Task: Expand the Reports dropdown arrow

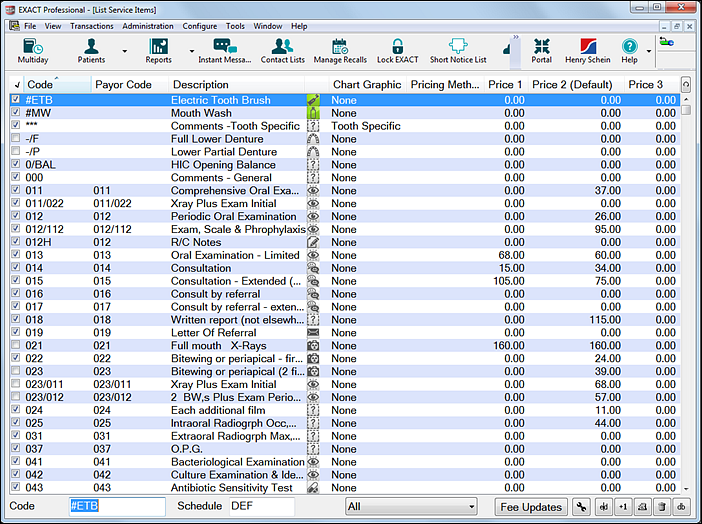Action: (191, 51)
